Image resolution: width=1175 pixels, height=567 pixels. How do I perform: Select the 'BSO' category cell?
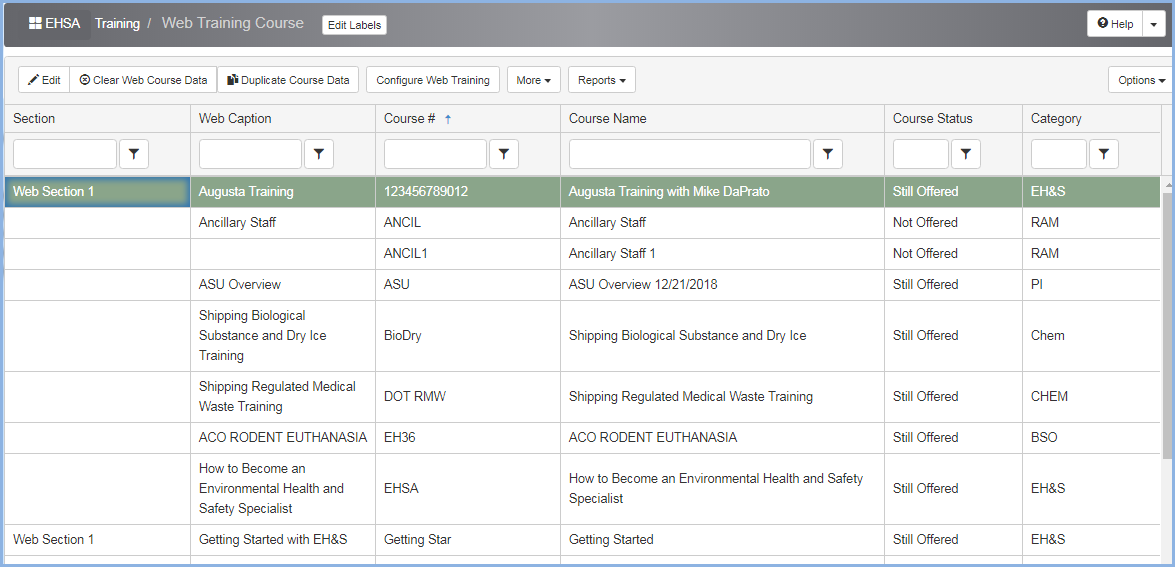pyautogui.click(x=1091, y=437)
